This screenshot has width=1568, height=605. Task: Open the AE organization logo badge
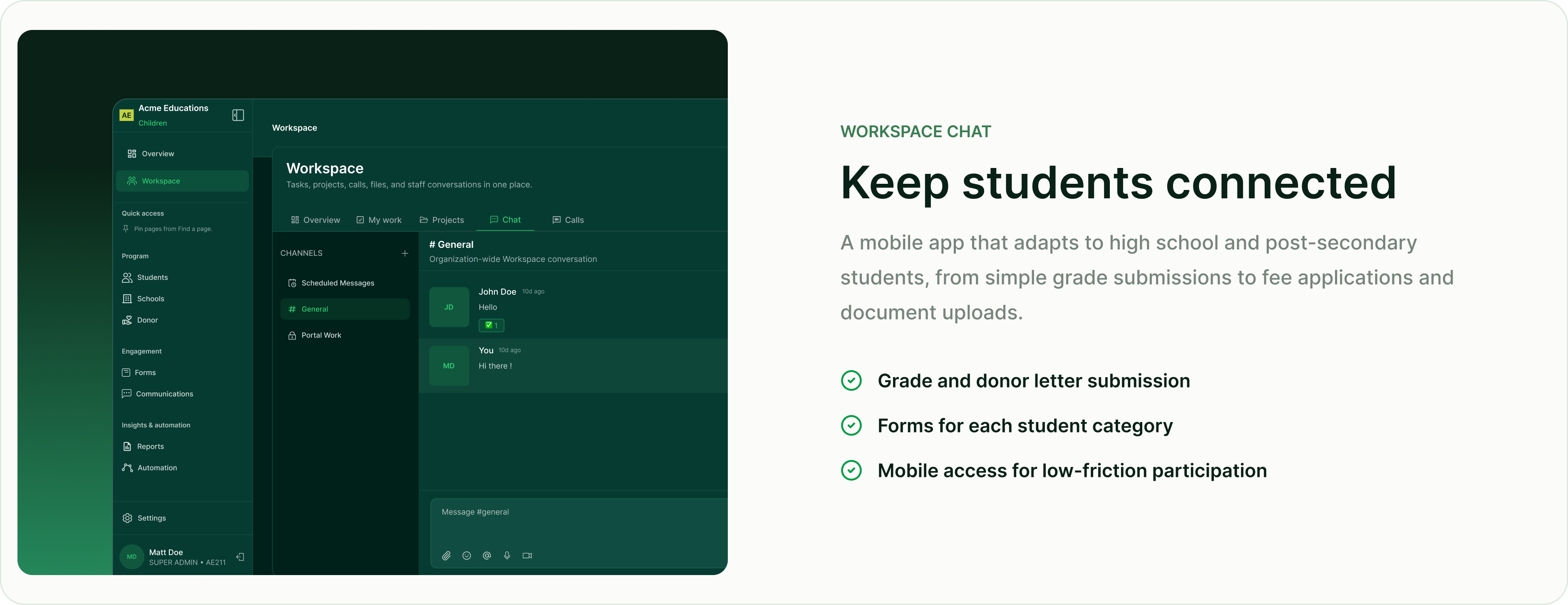click(x=127, y=115)
